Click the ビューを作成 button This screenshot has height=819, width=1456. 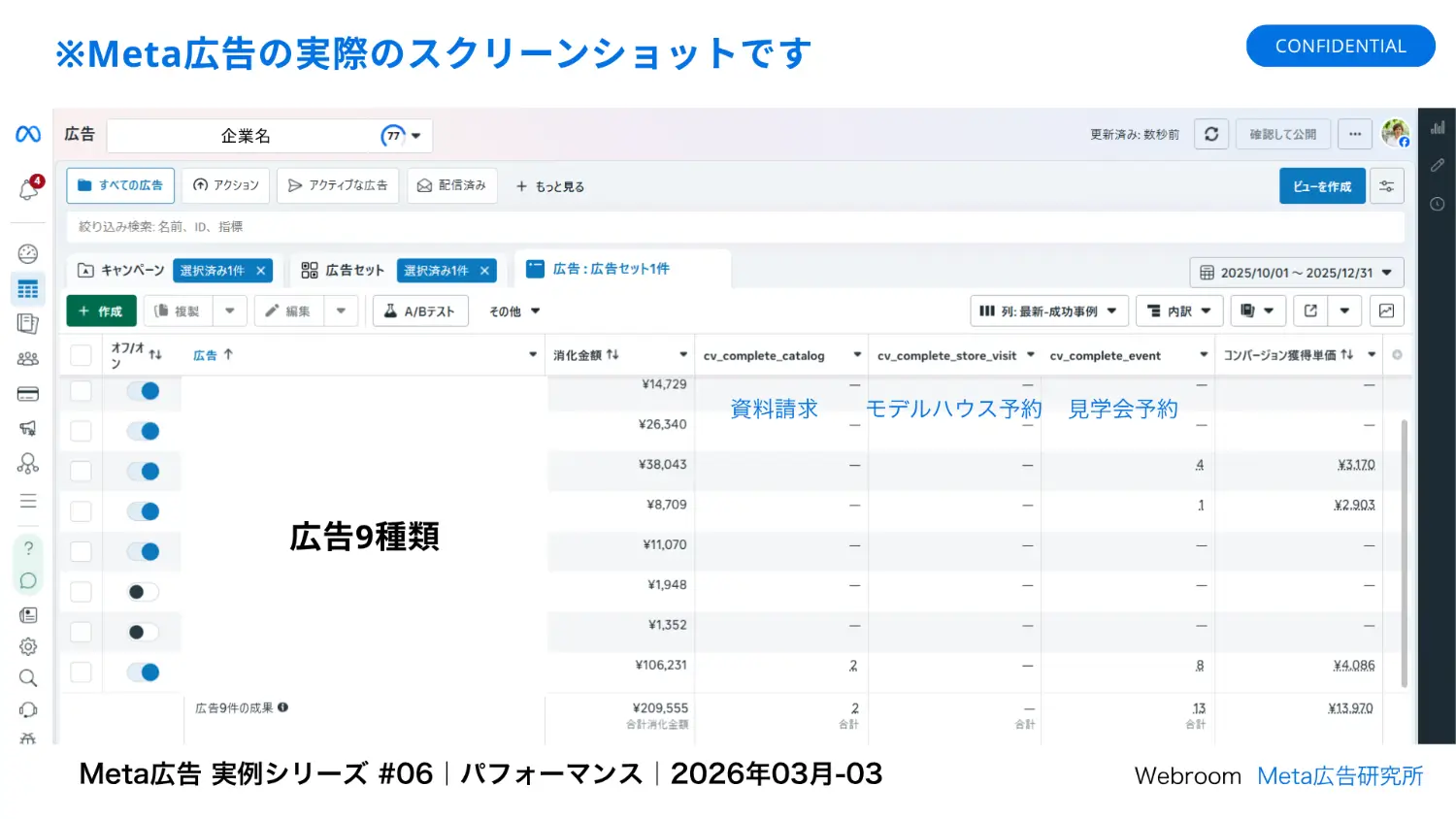point(1321,186)
